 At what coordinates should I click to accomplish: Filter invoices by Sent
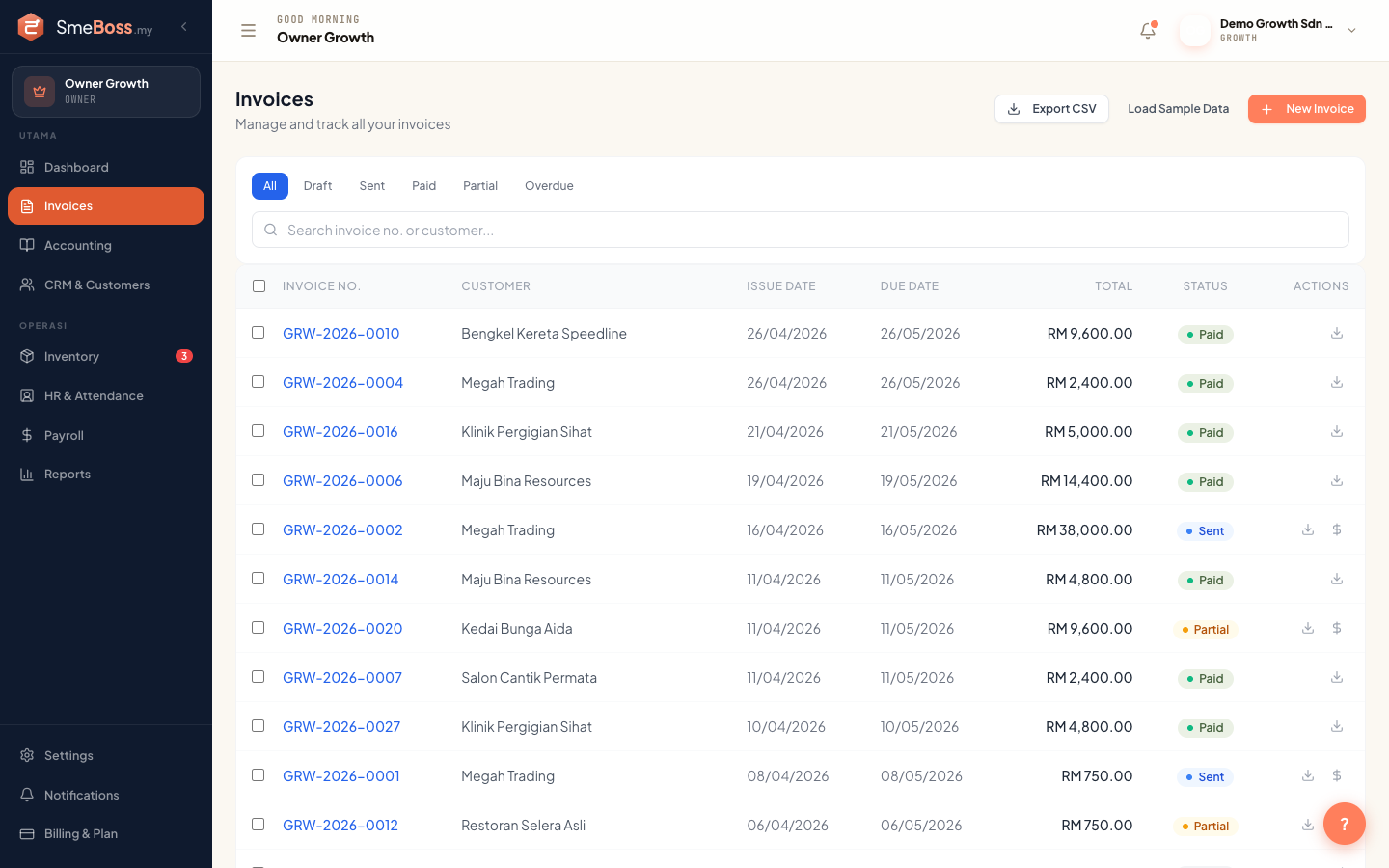[x=372, y=186]
